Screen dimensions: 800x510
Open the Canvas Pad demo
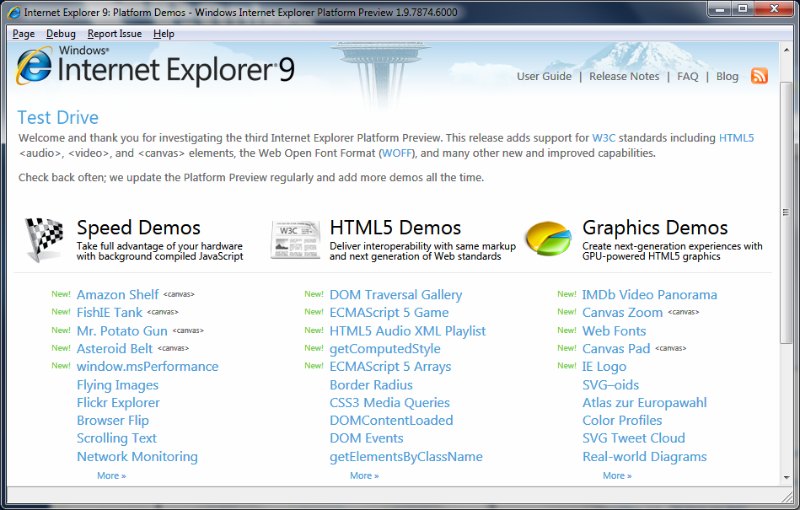(x=616, y=349)
